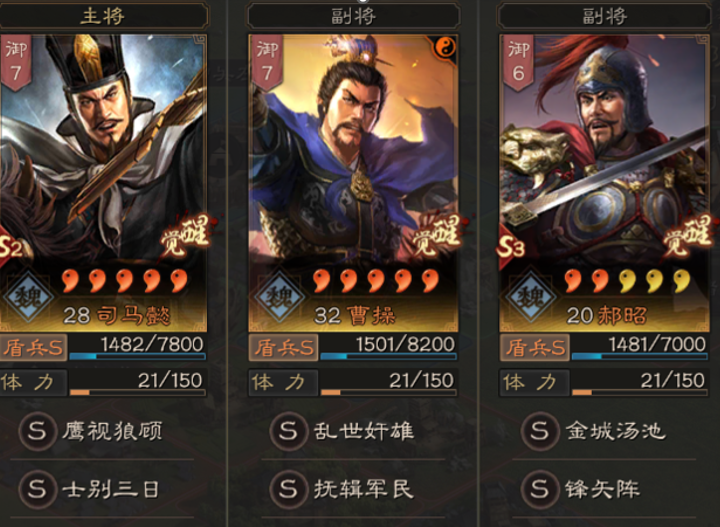The width and height of the screenshot is (720, 527).
Task: Click the S rank icon beside 锋矢阵
Action: point(540,489)
